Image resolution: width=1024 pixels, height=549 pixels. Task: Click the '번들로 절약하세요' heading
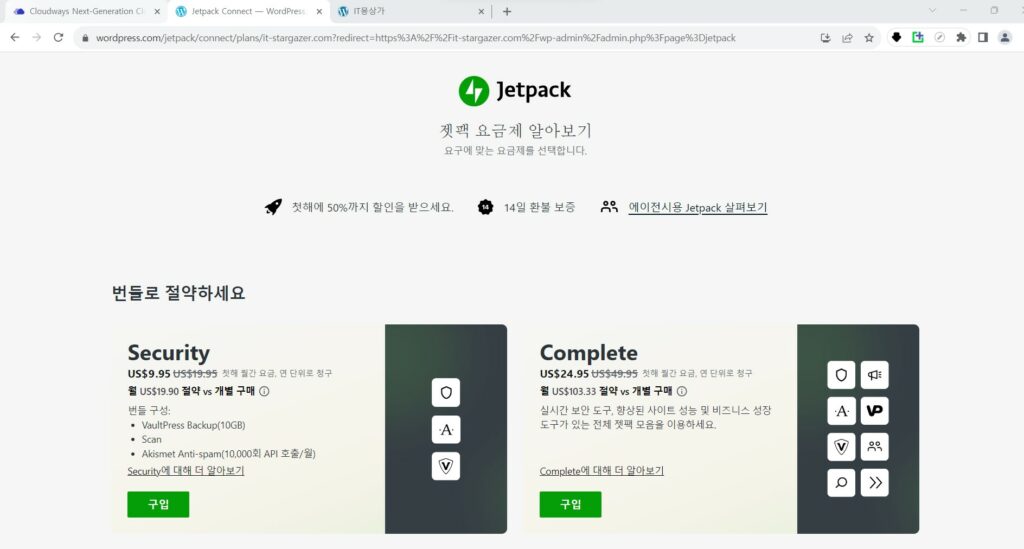tap(178, 293)
